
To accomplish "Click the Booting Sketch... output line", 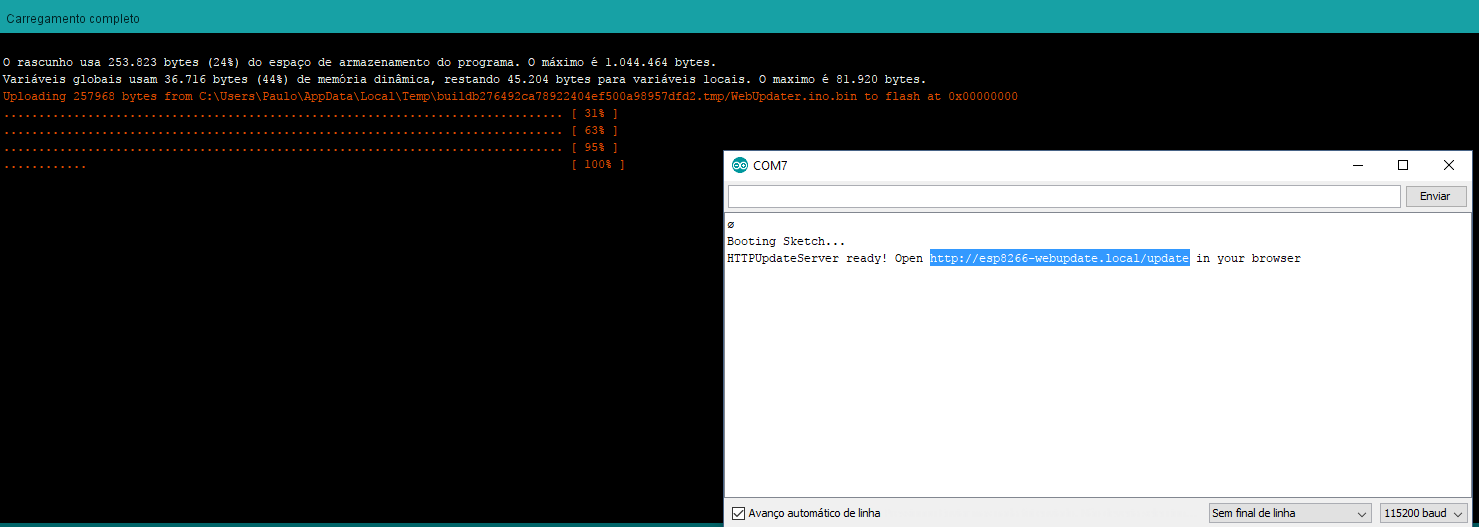I will (785, 241).
